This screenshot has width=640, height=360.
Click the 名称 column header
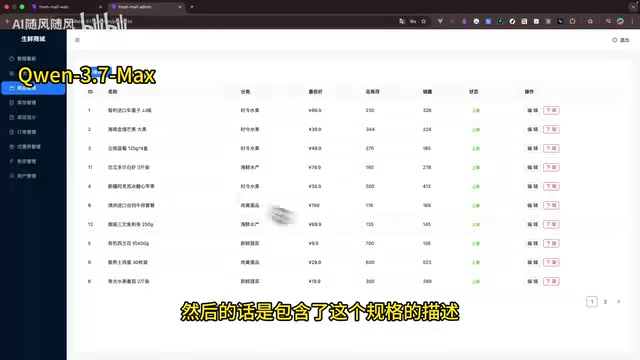click(x=113, y=92)
